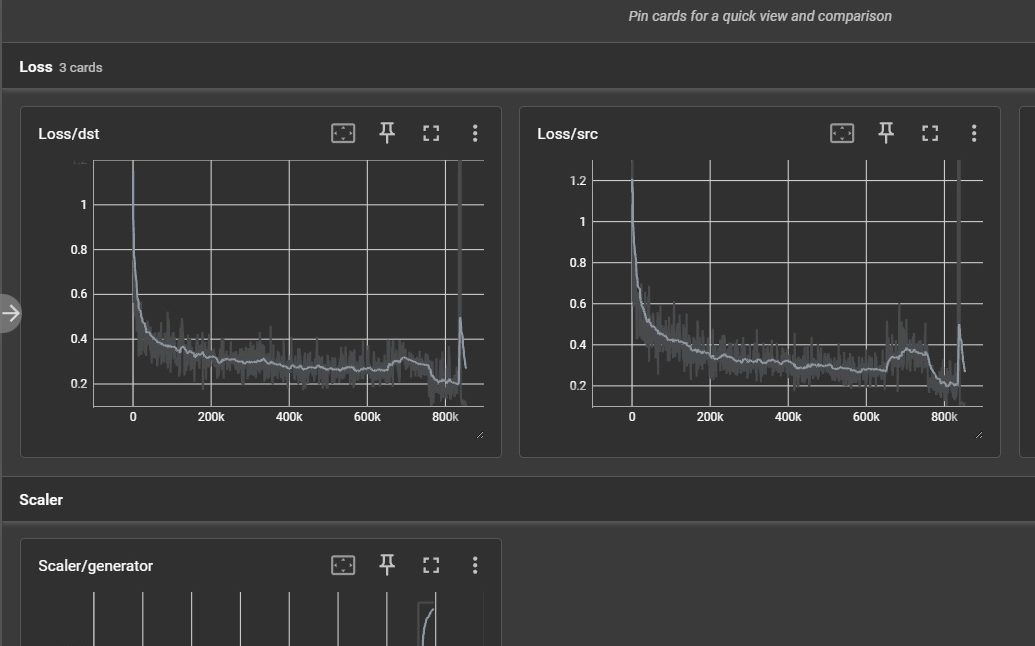Open more options menu for Loss/src card
Screen dimensions: 1035x646
974,133
